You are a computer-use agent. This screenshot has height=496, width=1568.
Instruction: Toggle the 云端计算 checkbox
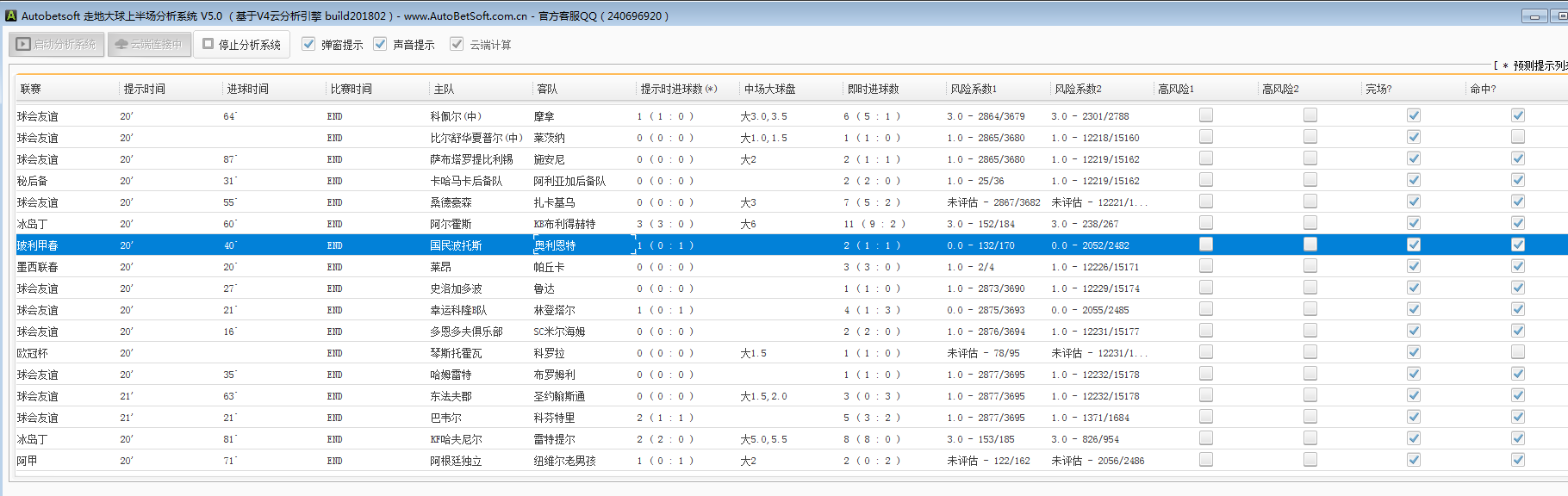click(457, 44)
